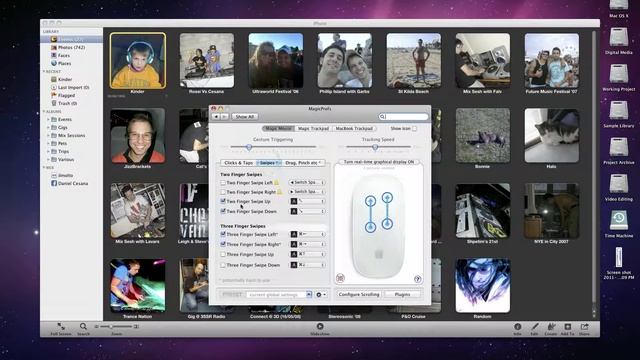Expand the Mix Sessions album folder
Viewport: 640px width, 360px height.
(x=48, y=136)
